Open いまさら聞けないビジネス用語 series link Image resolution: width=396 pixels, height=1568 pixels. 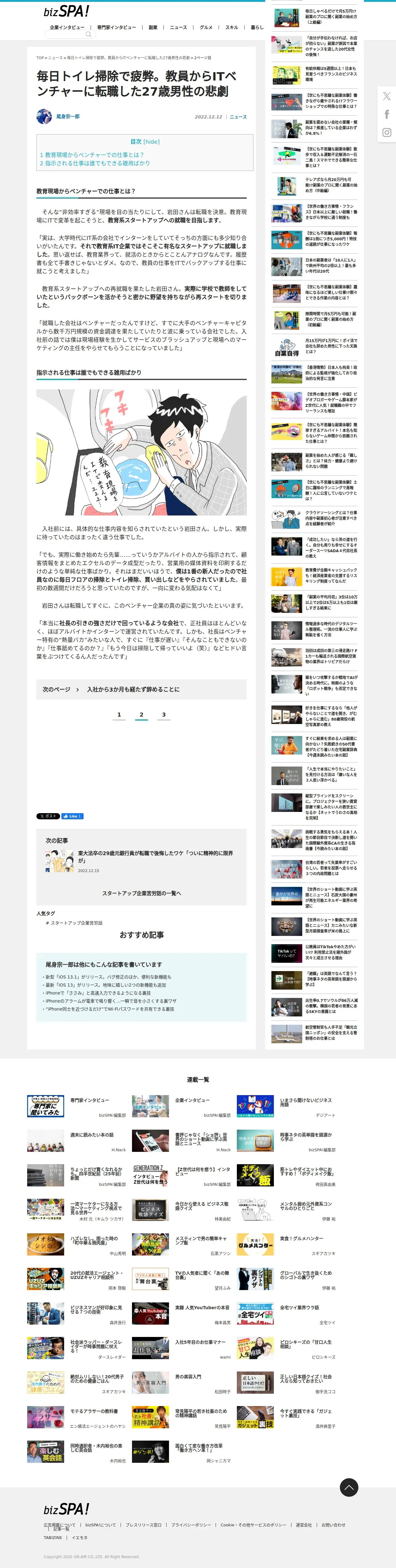coord(306,1102)
